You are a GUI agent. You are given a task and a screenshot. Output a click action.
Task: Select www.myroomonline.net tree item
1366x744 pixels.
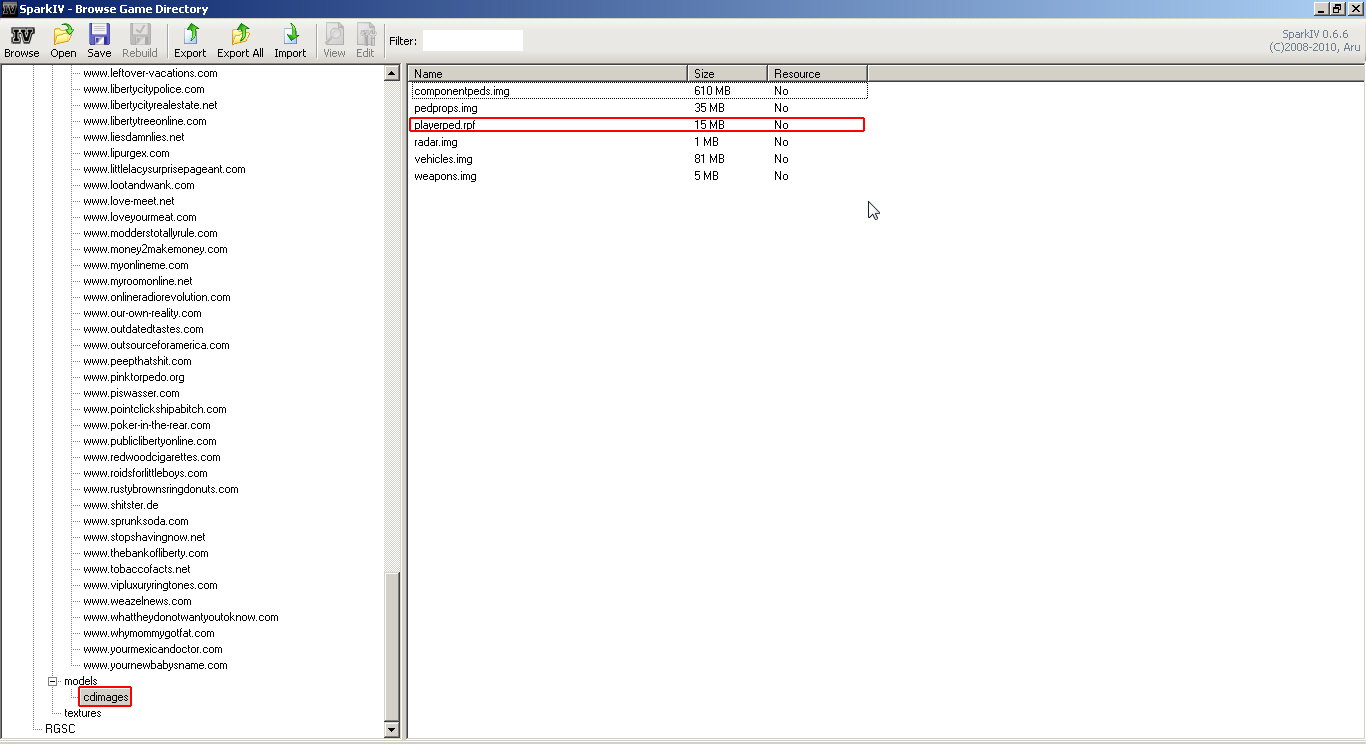point(138,281)
